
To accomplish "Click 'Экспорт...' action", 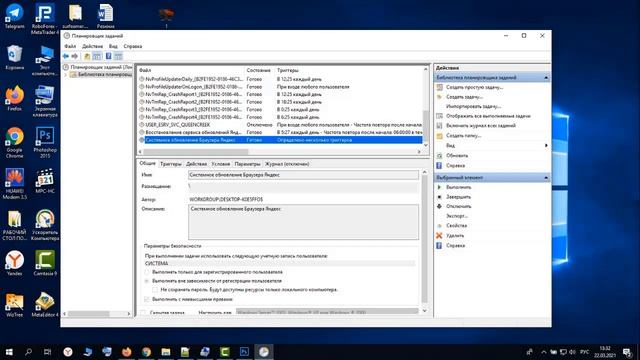I will pyautogui.click(x=457, y=216).
